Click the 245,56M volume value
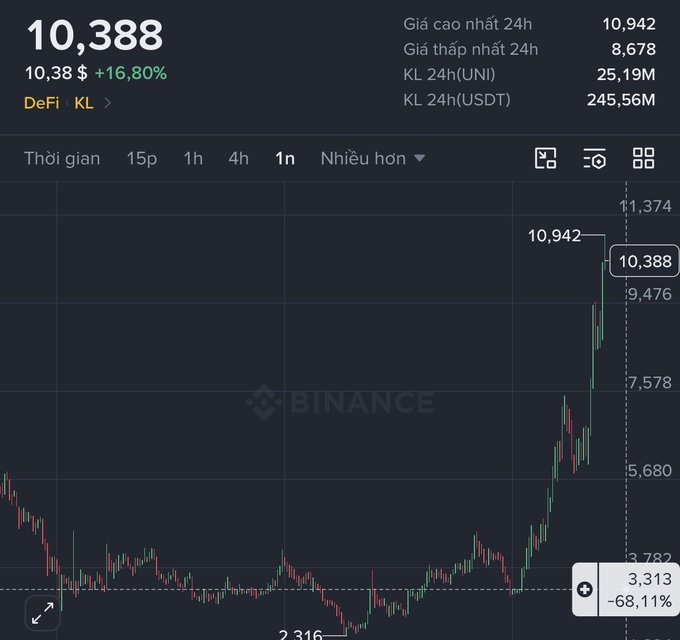 click(621, 100)
